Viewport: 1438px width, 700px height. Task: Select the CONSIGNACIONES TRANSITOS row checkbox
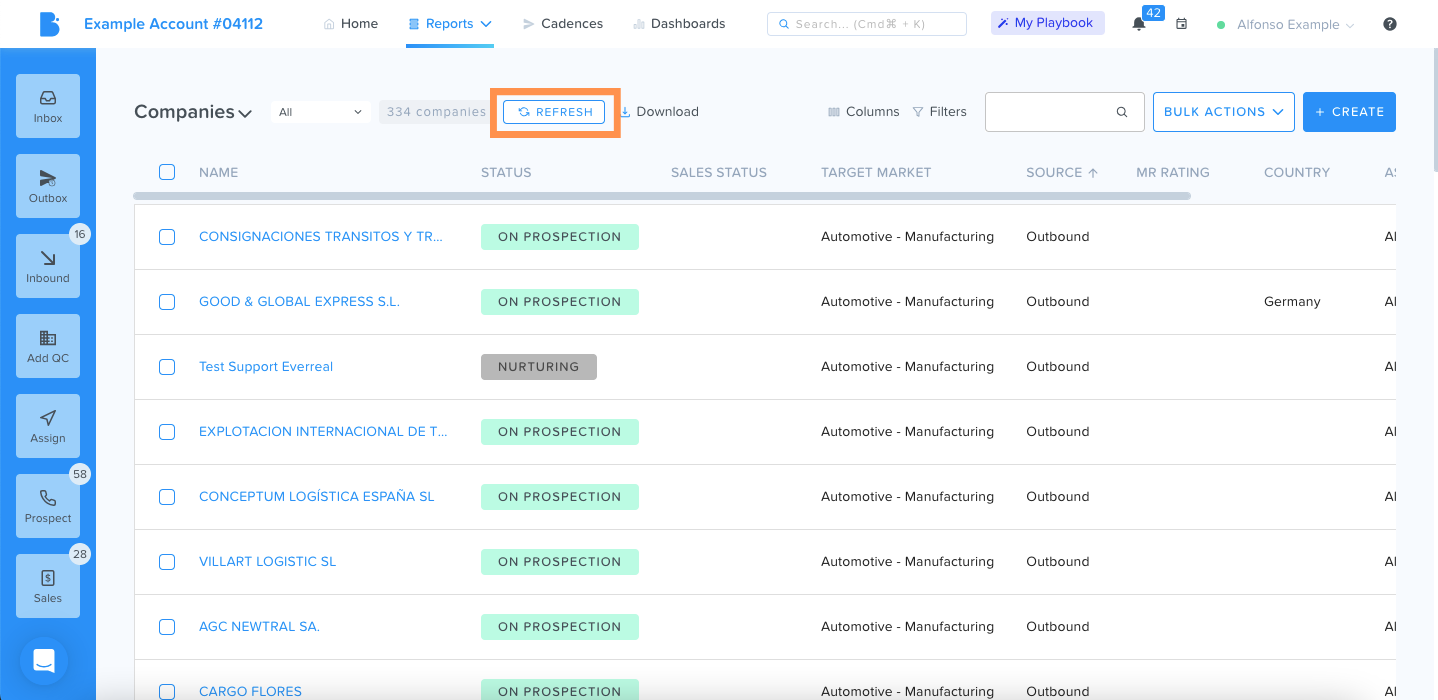pos(167,237)
